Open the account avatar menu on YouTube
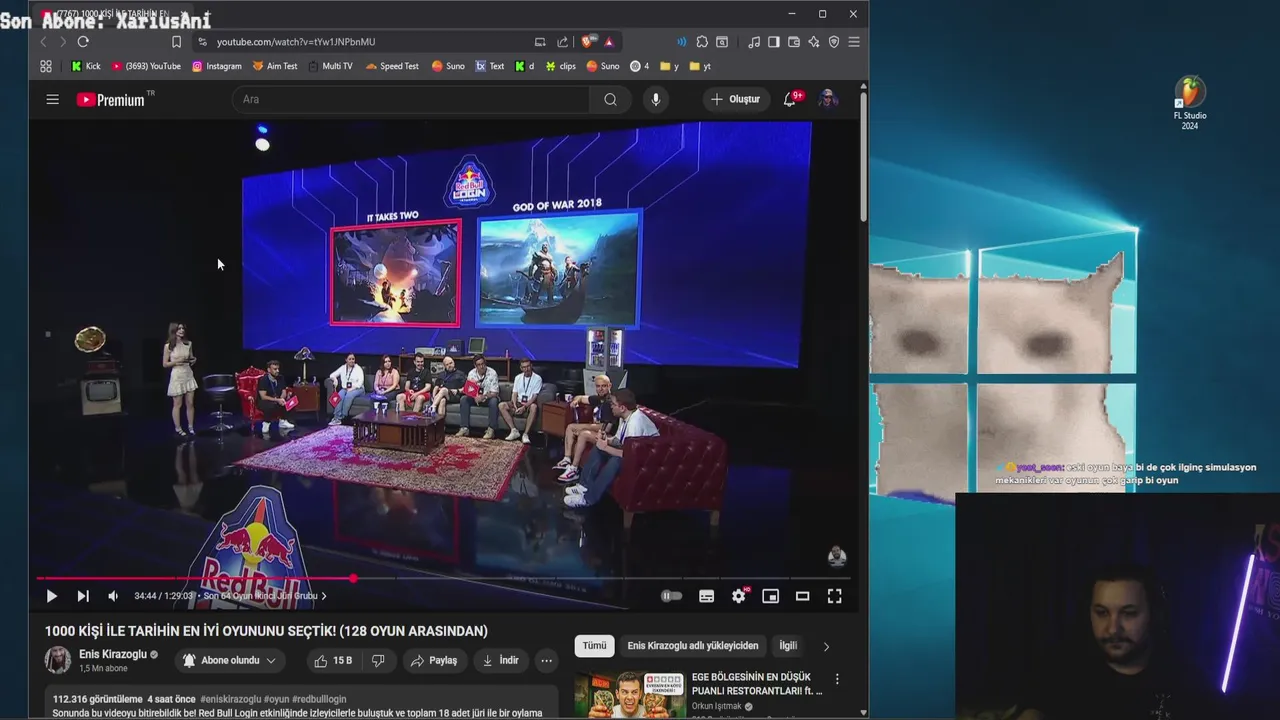1280x720 pixels. click(828, 99)
